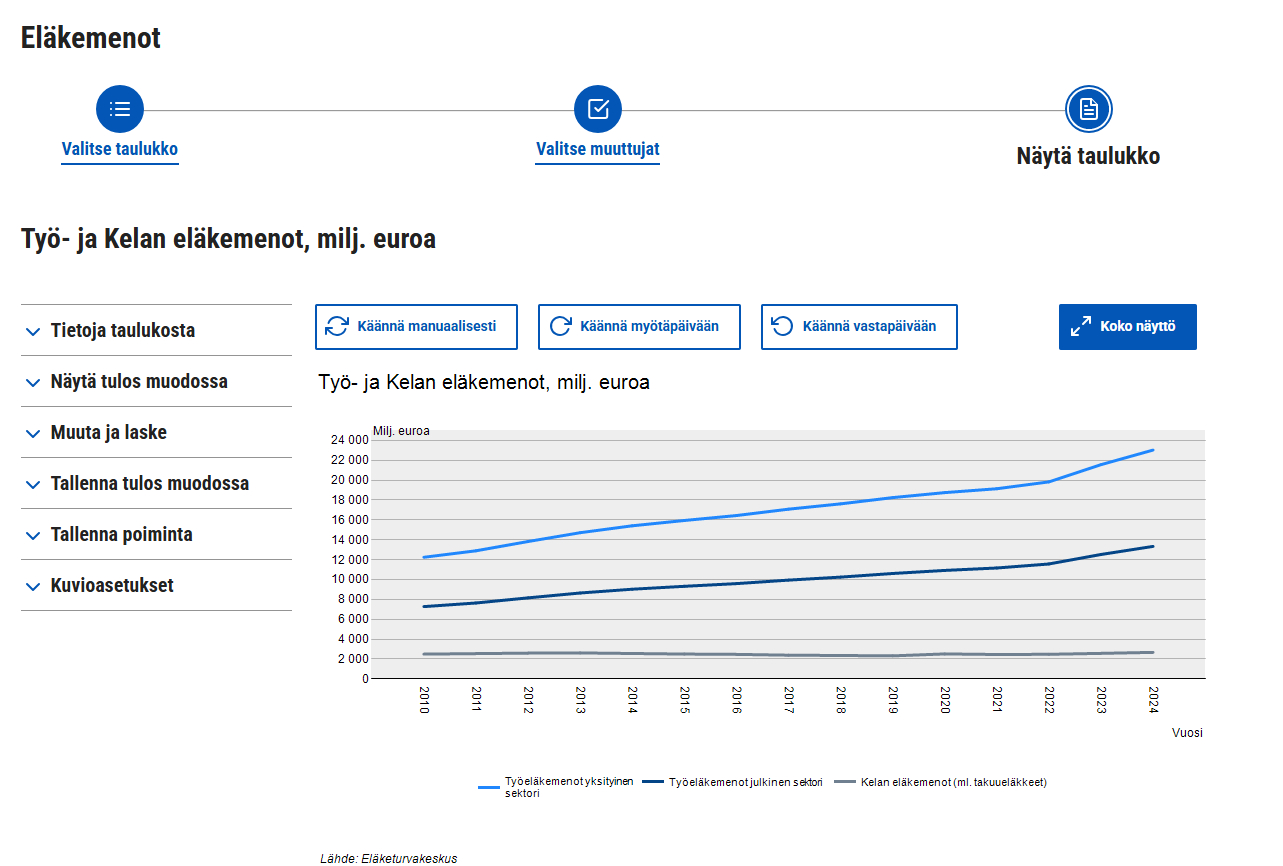Expand the Tietoja taulukosta section

tap(123, 331)
